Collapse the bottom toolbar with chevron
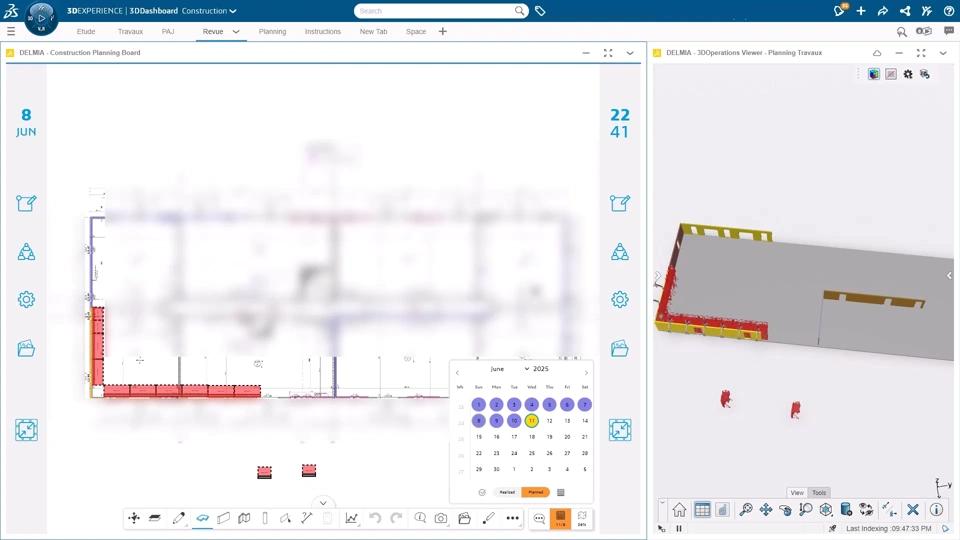Viewport: 960px width, 540px height. 323,503
